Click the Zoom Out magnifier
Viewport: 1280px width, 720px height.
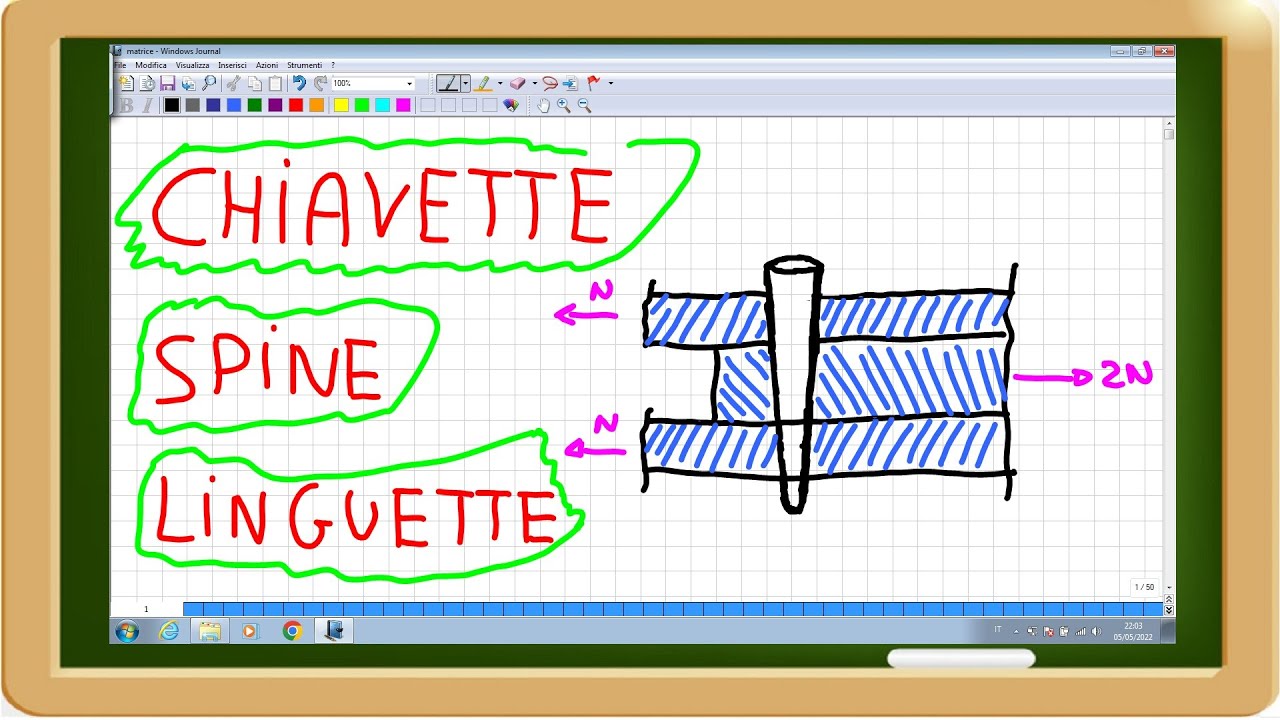585,105
